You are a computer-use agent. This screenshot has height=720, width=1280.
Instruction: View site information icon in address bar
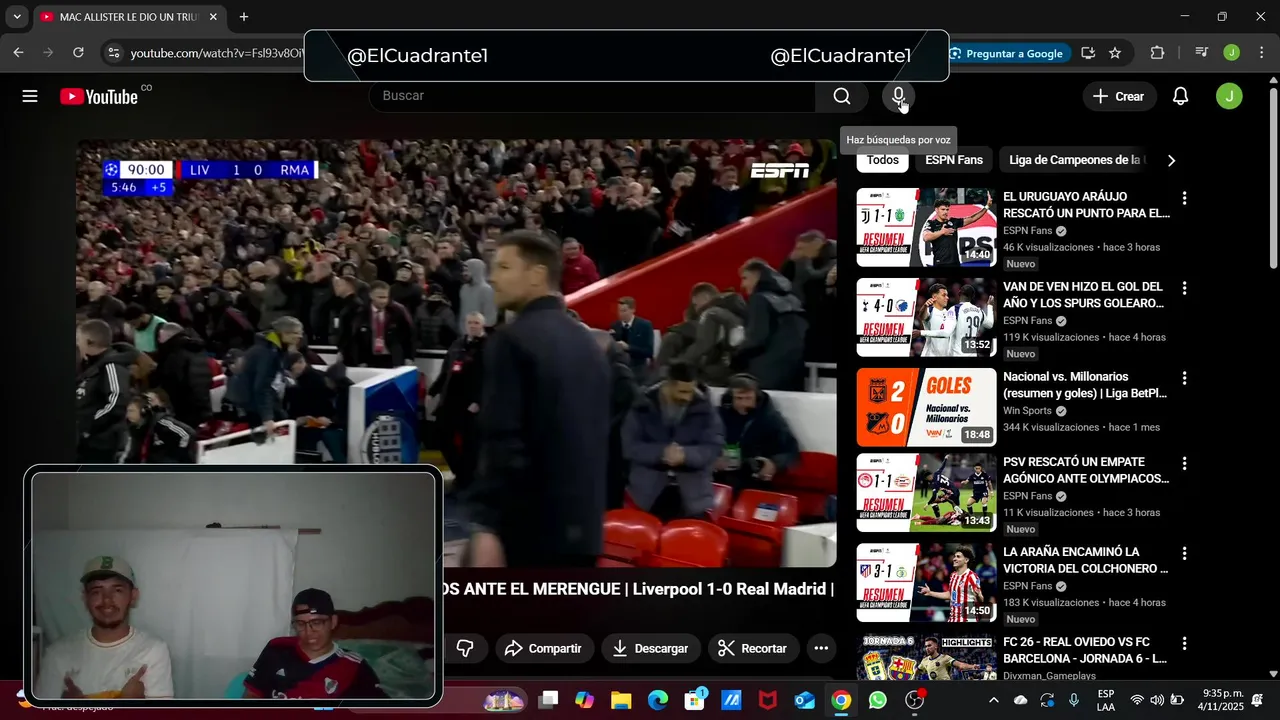(x=113, y=53)
